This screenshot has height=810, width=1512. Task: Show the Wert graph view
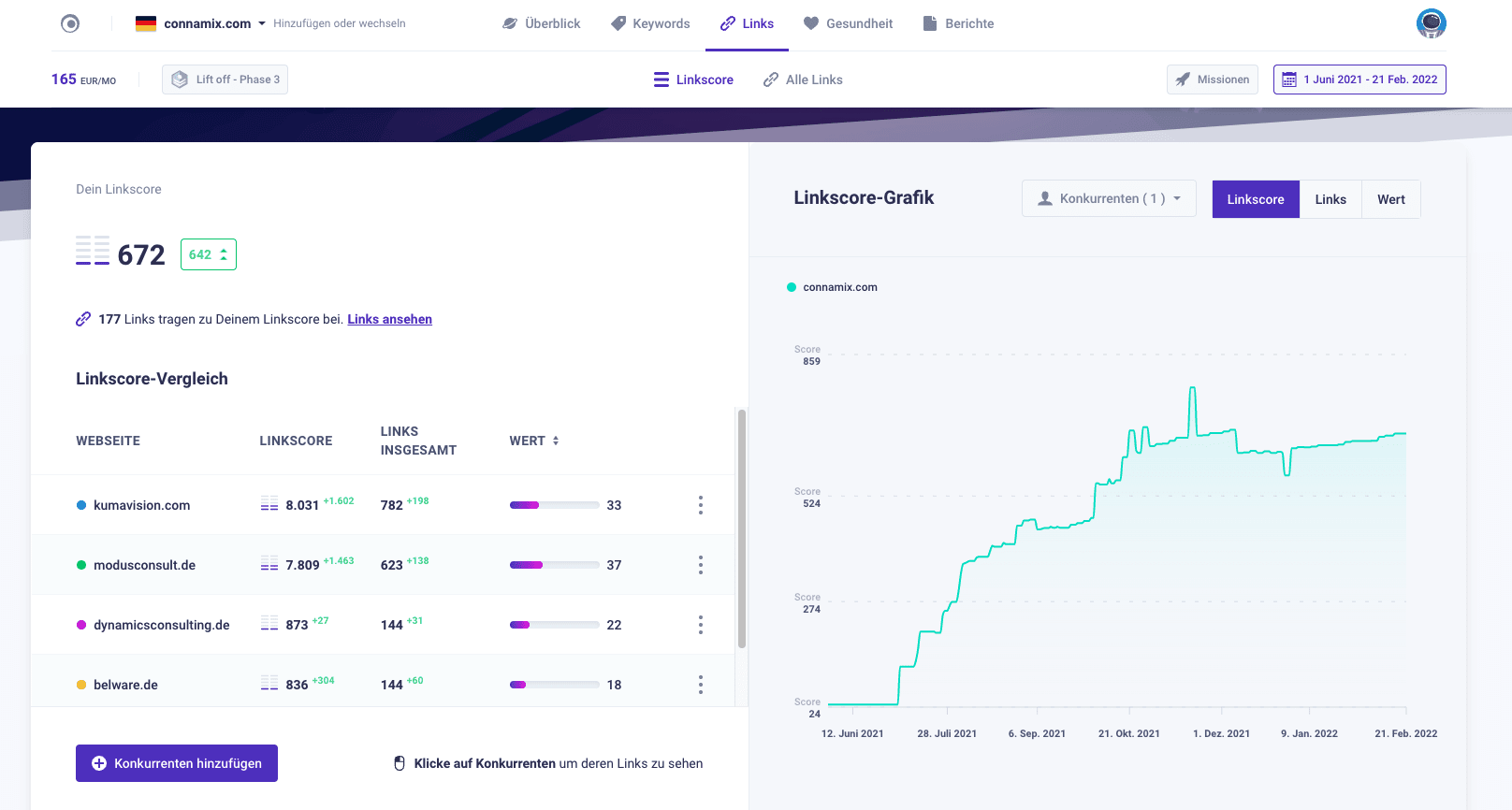(1391, 199)
